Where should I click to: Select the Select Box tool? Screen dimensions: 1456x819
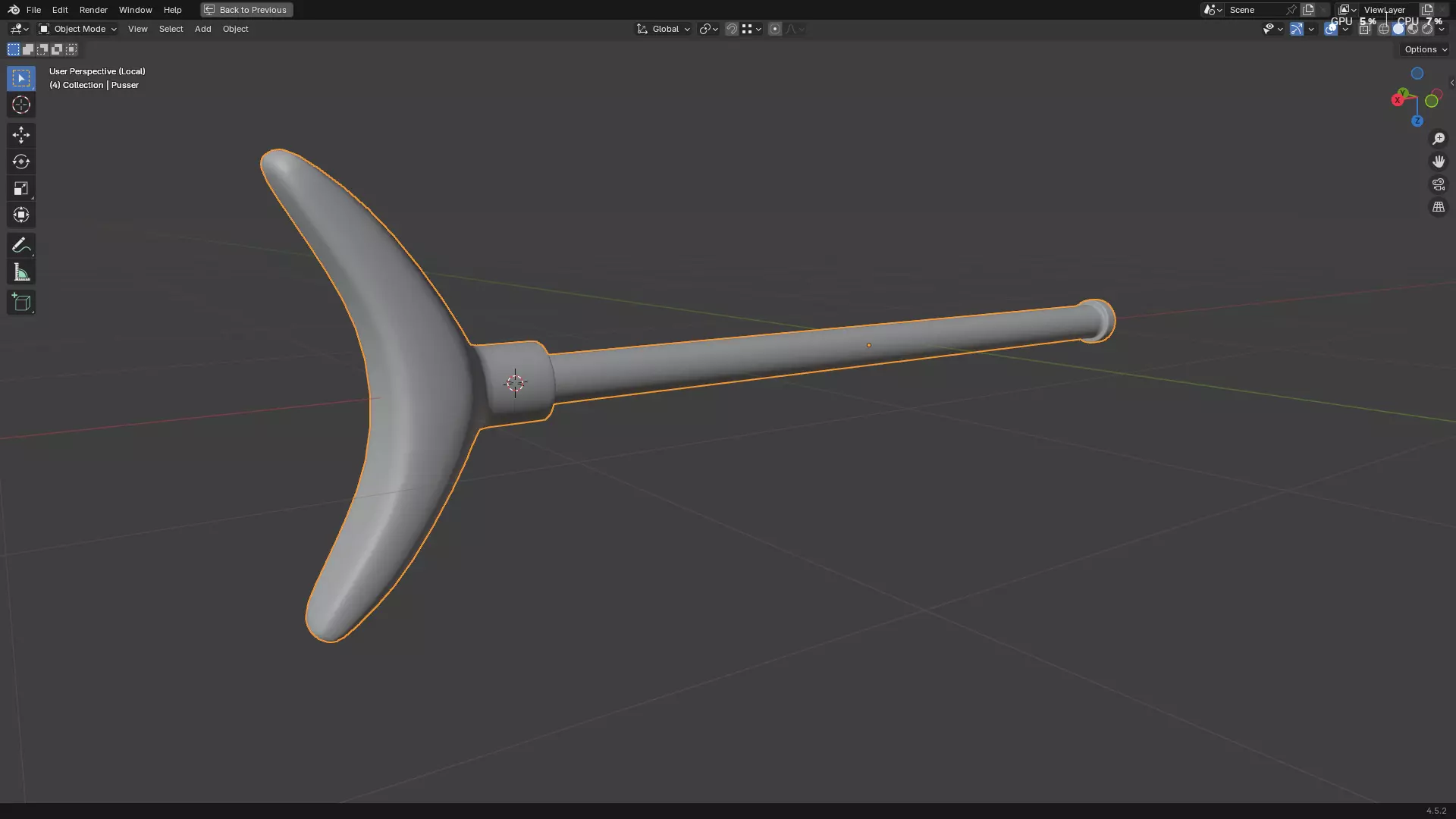[x=21, y=78]
